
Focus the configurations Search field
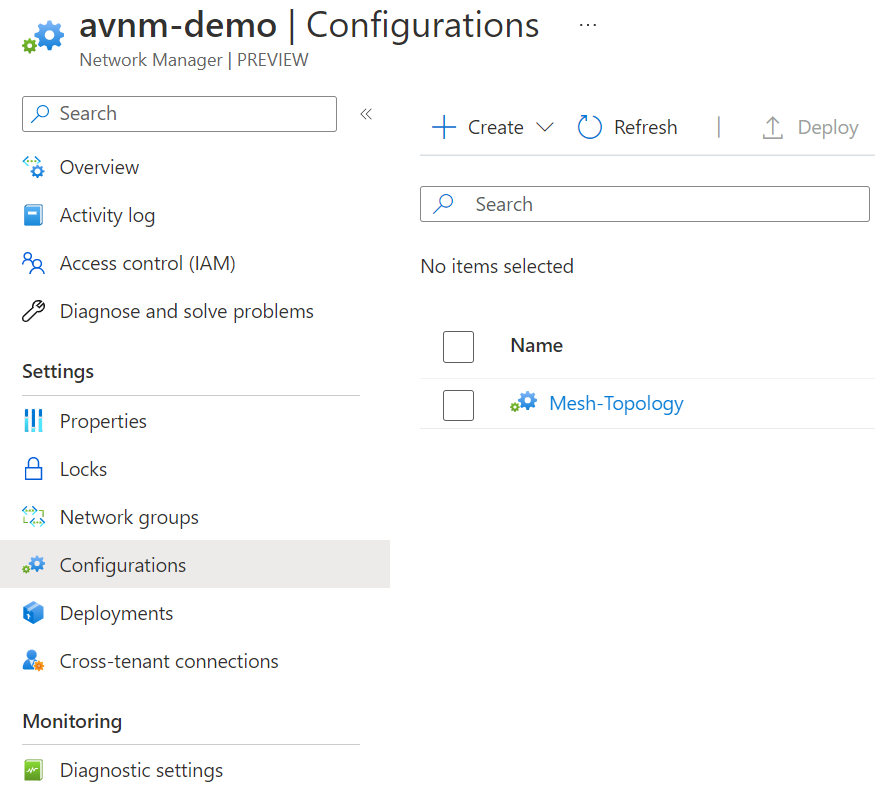point(660,204)
